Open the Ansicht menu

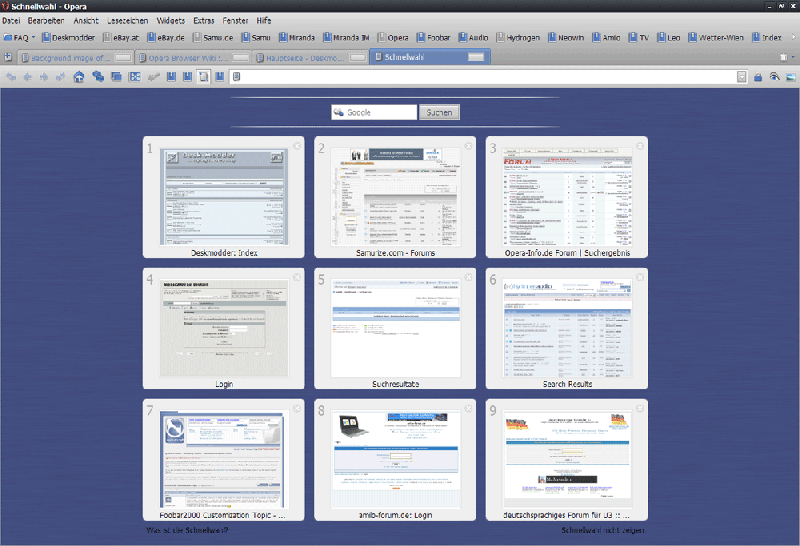point(86,21)
